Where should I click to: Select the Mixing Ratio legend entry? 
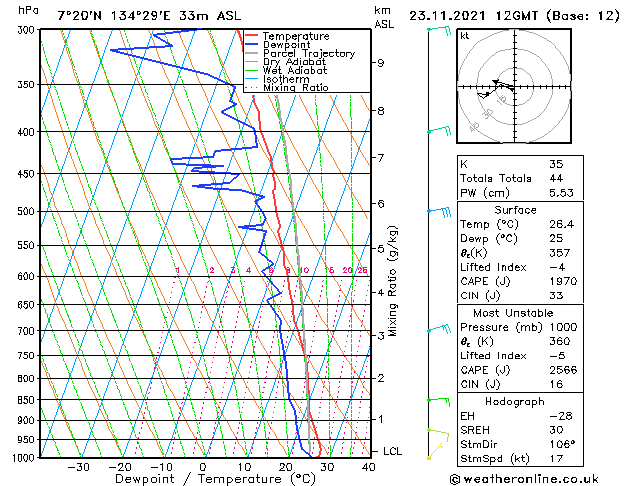point(296,87)
